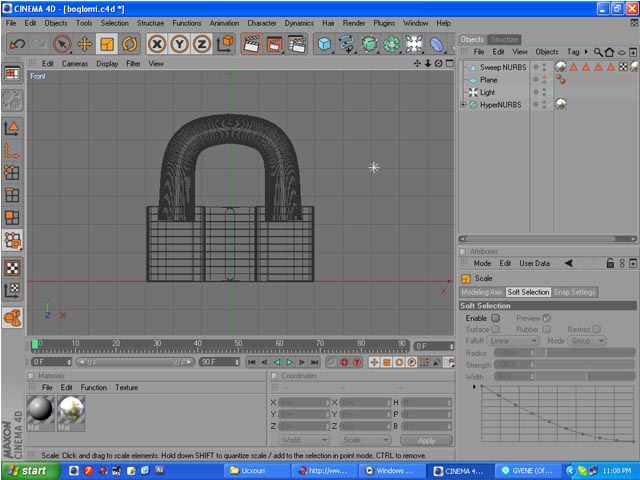
Task: Add deformer object icon
Action: point(436,44)
